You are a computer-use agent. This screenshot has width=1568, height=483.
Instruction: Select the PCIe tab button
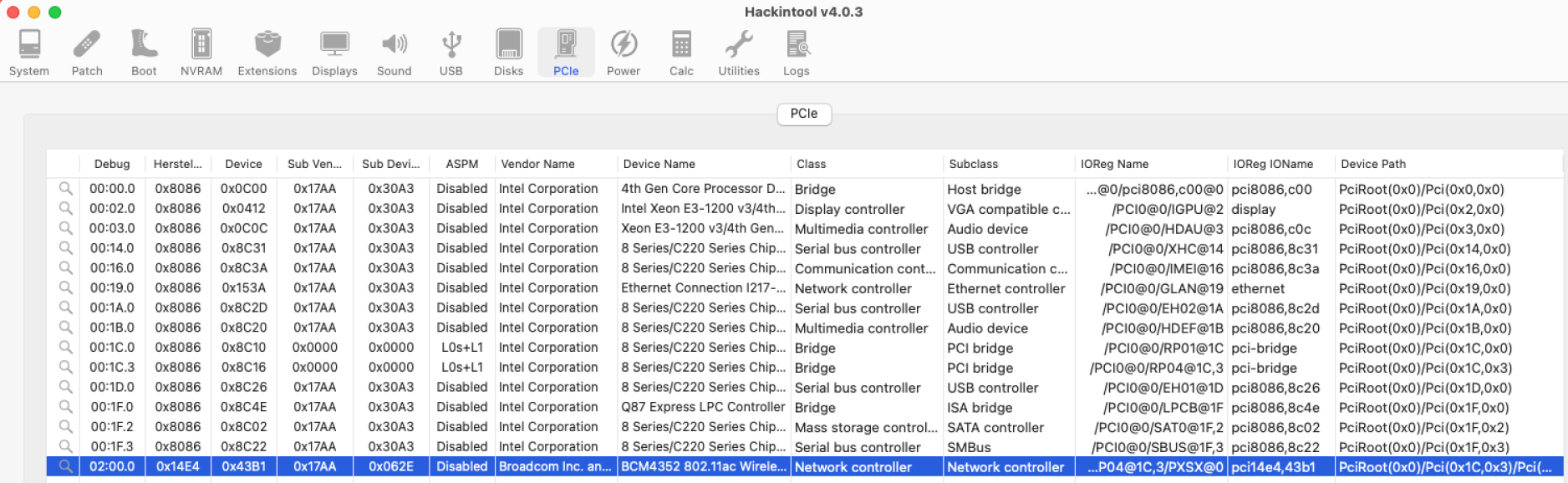804,114
